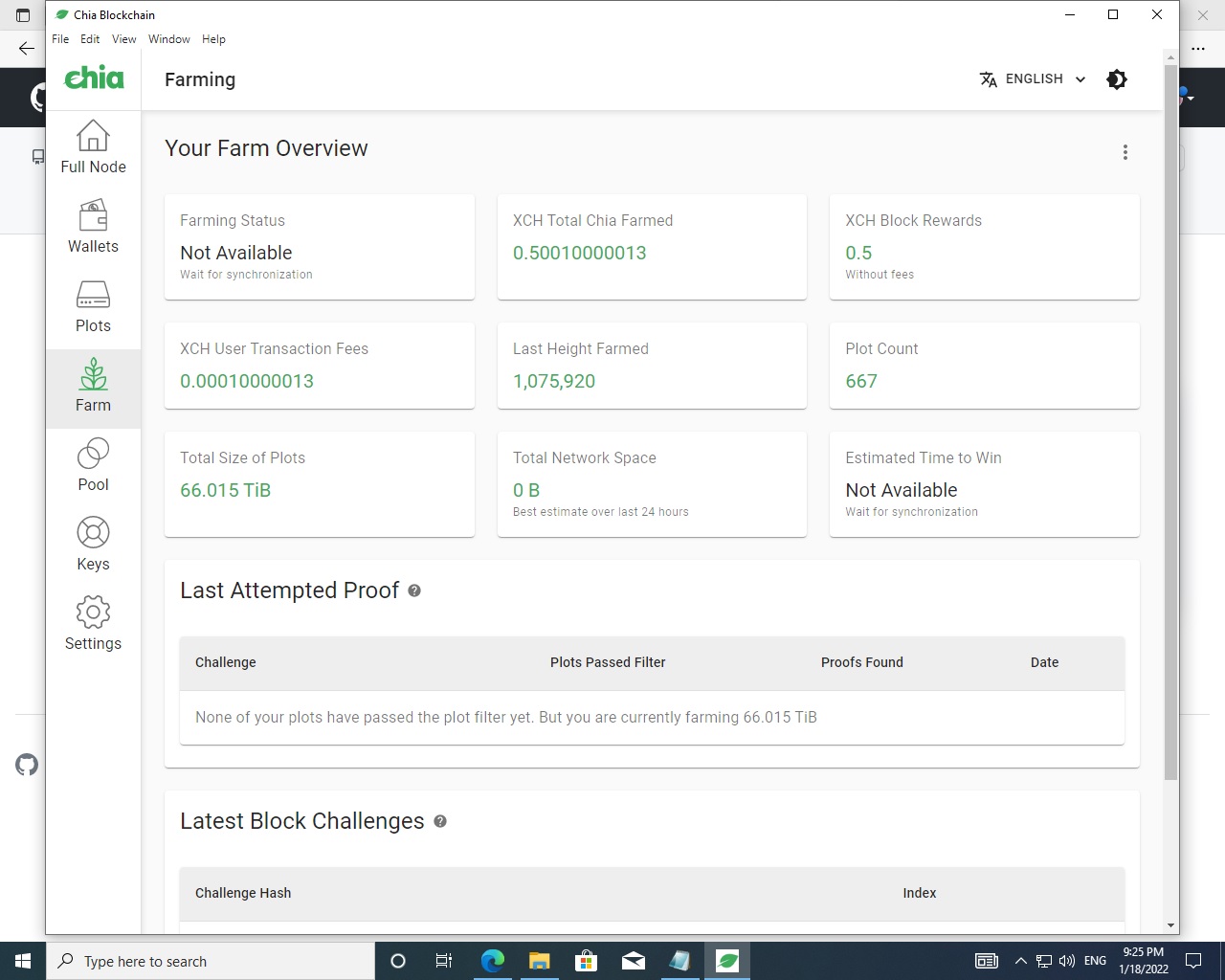Screen dimensions: 1225x980
Task: Click the GitHub icon in background window
Action: 27,765
